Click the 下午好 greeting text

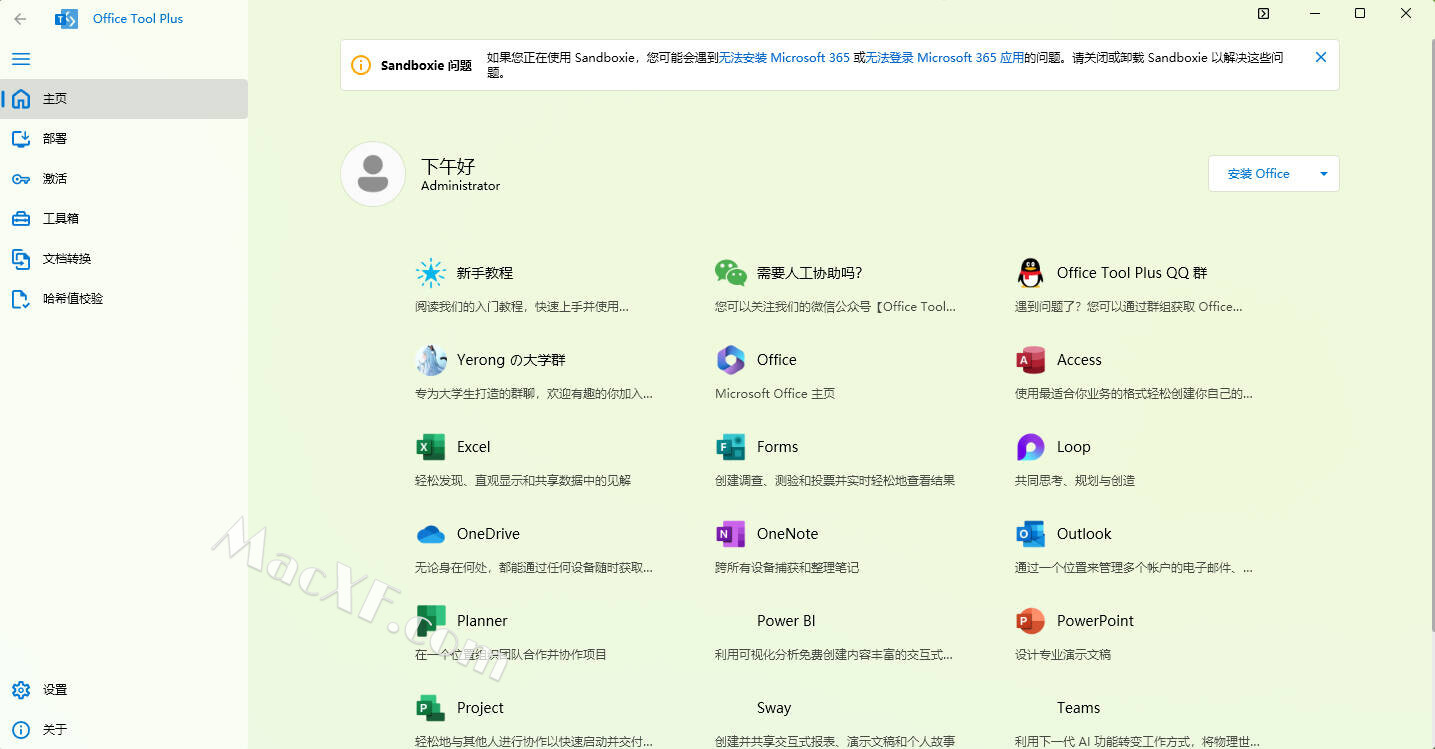[447, 166]
